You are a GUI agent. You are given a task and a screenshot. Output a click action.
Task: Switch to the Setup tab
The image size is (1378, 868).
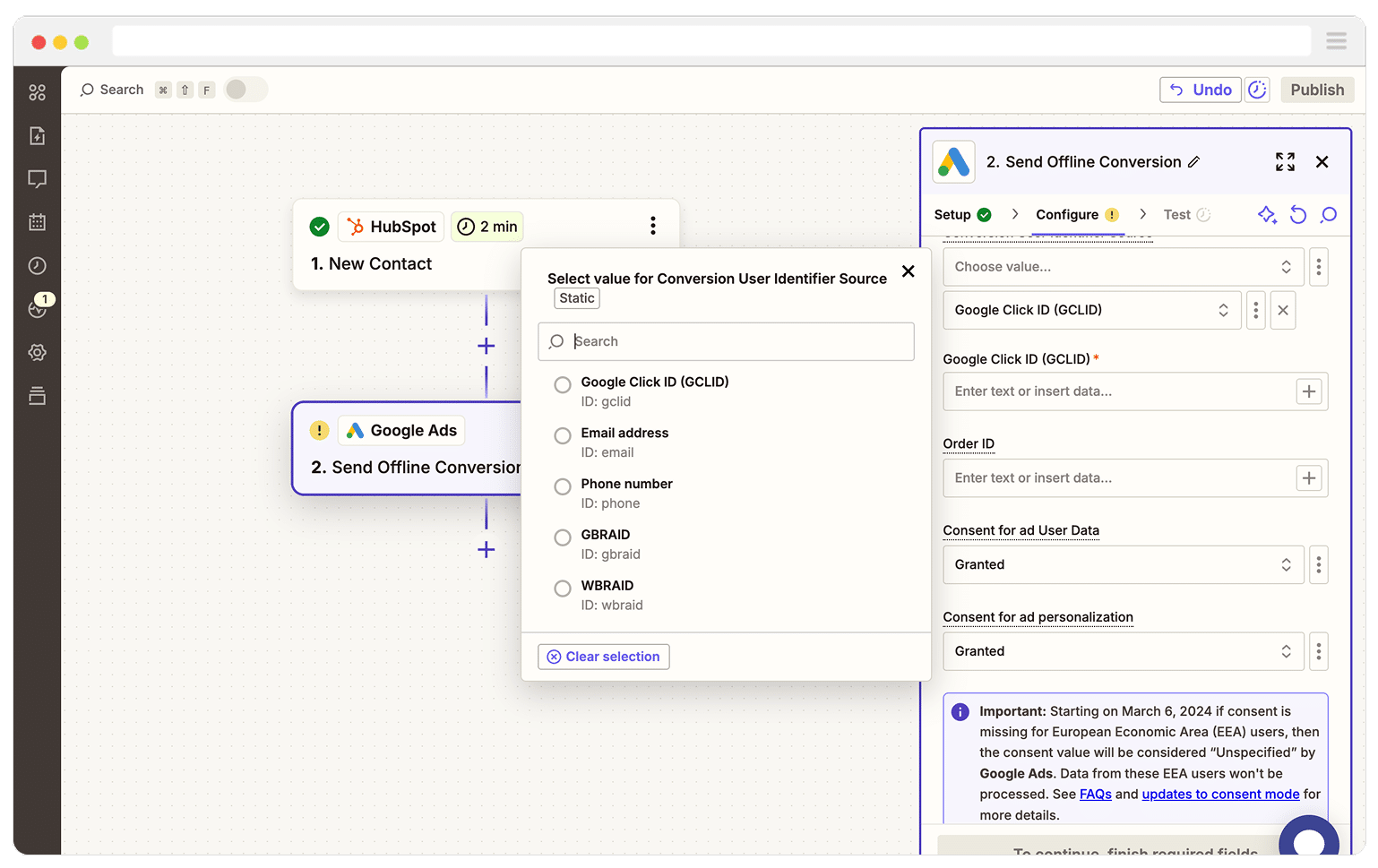click(962, 215)
